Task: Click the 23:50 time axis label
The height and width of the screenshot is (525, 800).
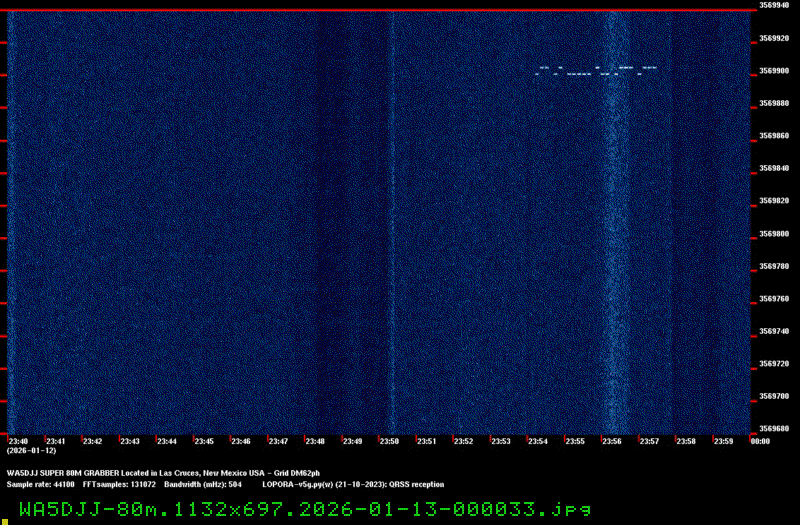Action: point(389,441)
